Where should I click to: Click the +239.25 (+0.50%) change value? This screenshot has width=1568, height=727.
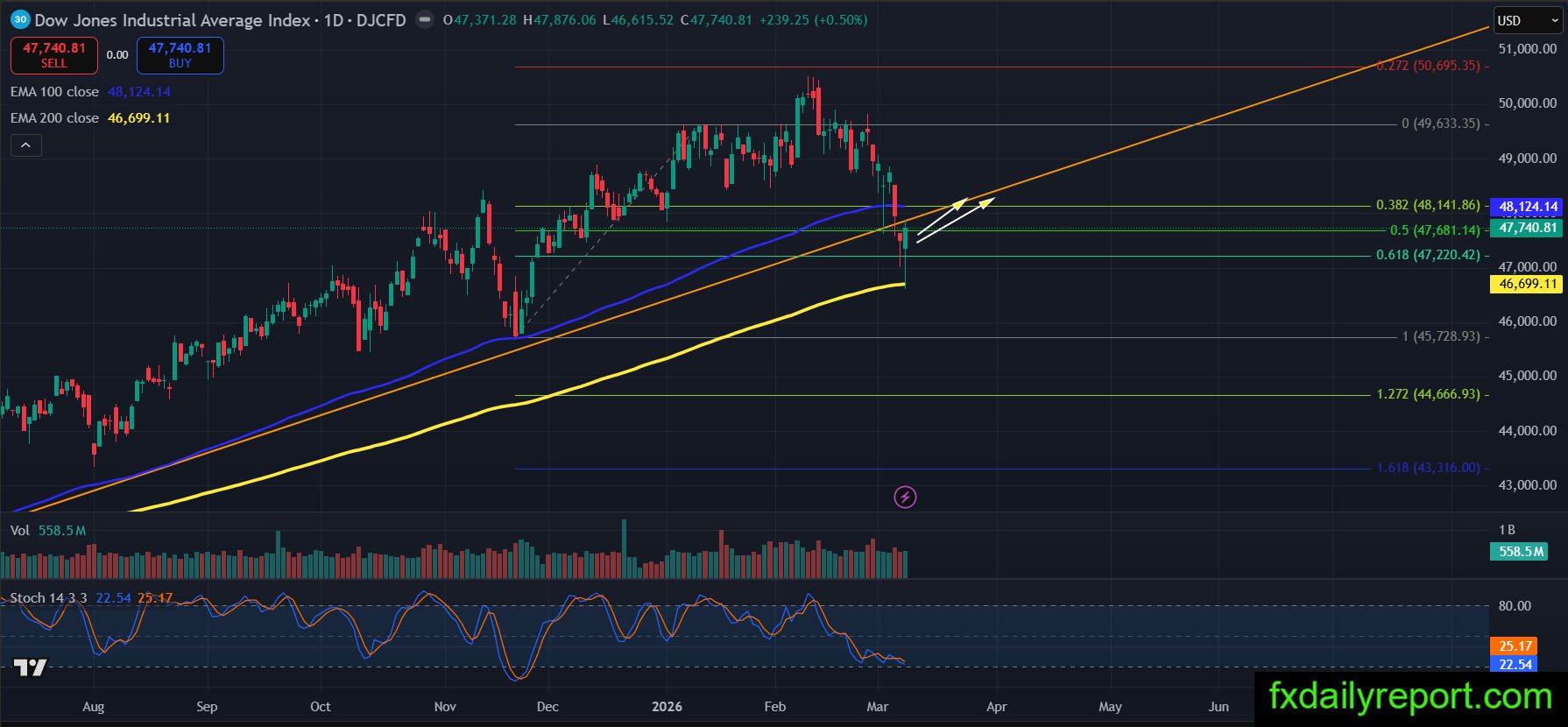(x=813, y=19)
